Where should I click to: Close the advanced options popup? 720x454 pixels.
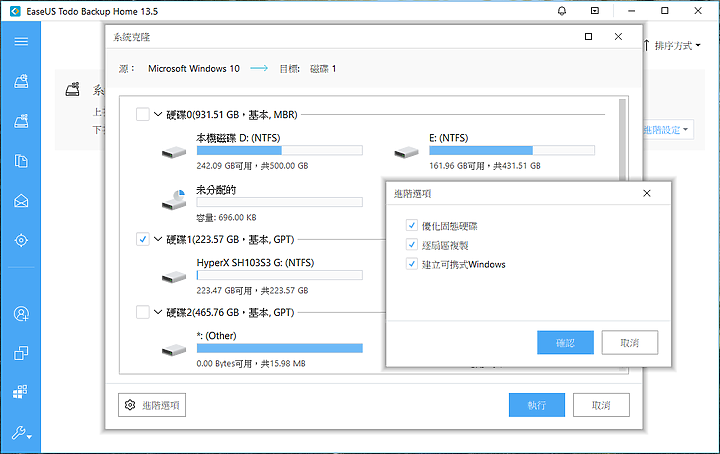(647, 193)
